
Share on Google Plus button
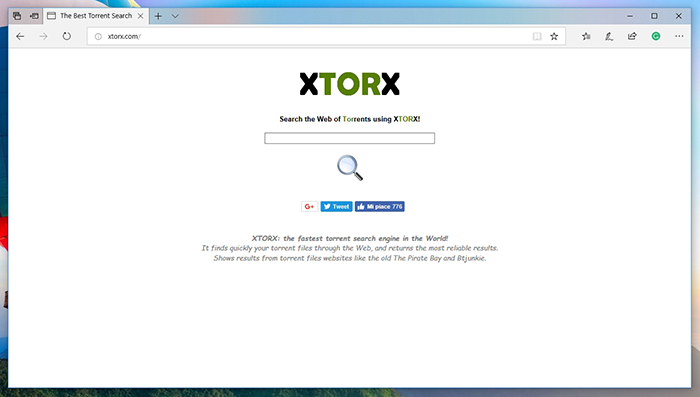tap(309, 206)
